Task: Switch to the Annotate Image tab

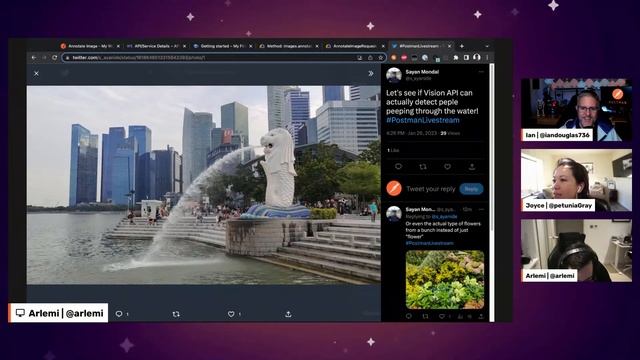Action: tap(90, 46)
